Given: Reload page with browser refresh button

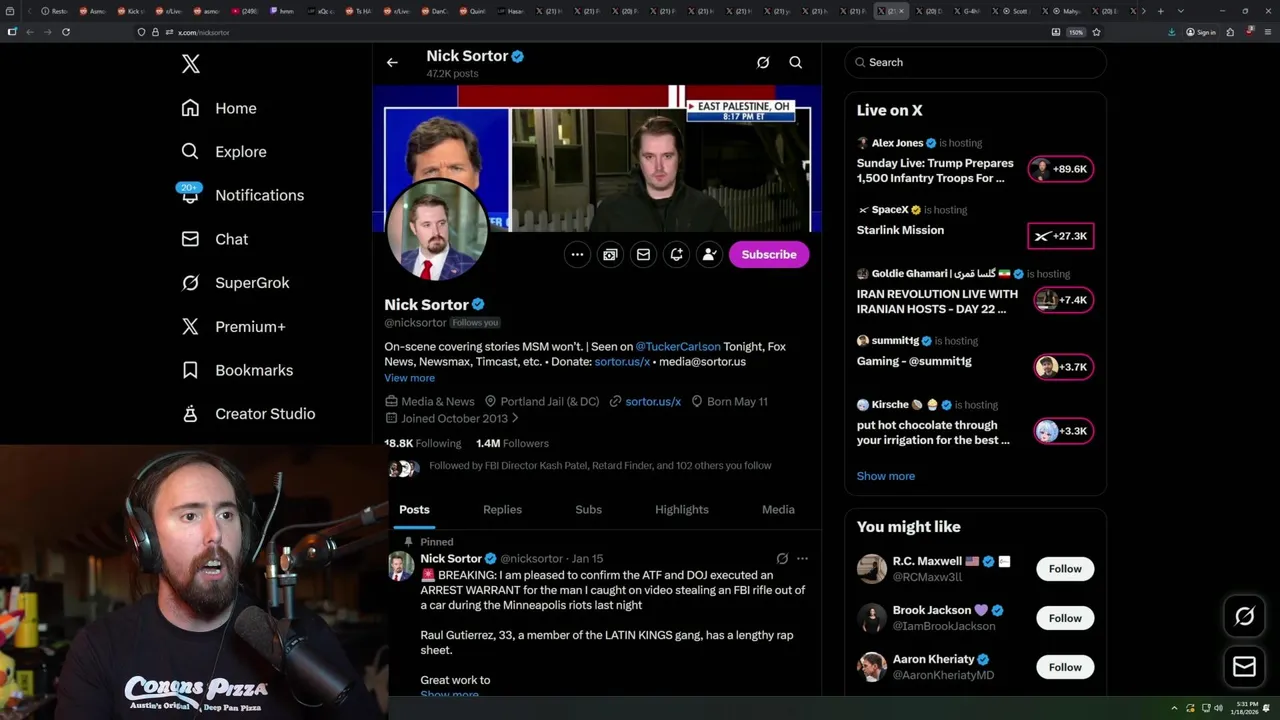Looking at the screenshot, I should click(x=66, y=32).
